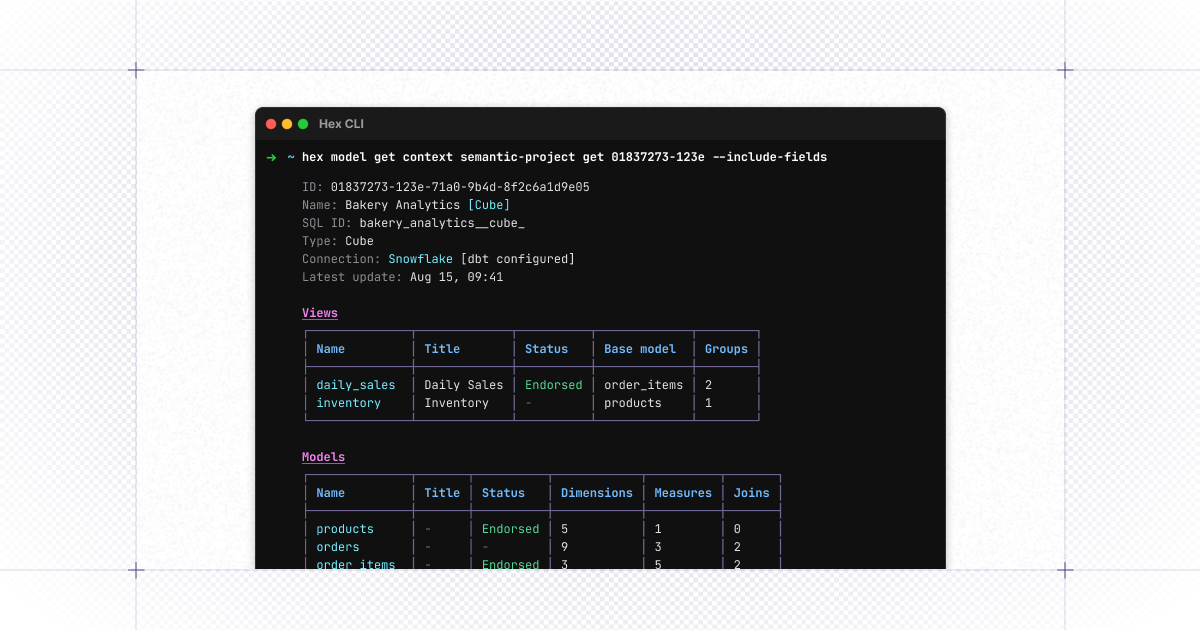Click the products base model cell
Viewport: 1200px width, 630px height.
(633, 403)
